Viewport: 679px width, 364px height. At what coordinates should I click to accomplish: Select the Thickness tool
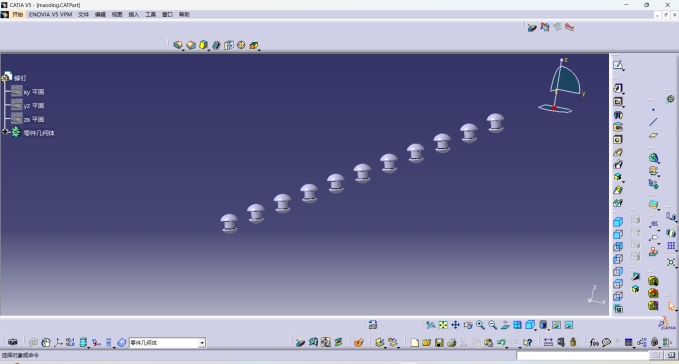coord(229,45)
